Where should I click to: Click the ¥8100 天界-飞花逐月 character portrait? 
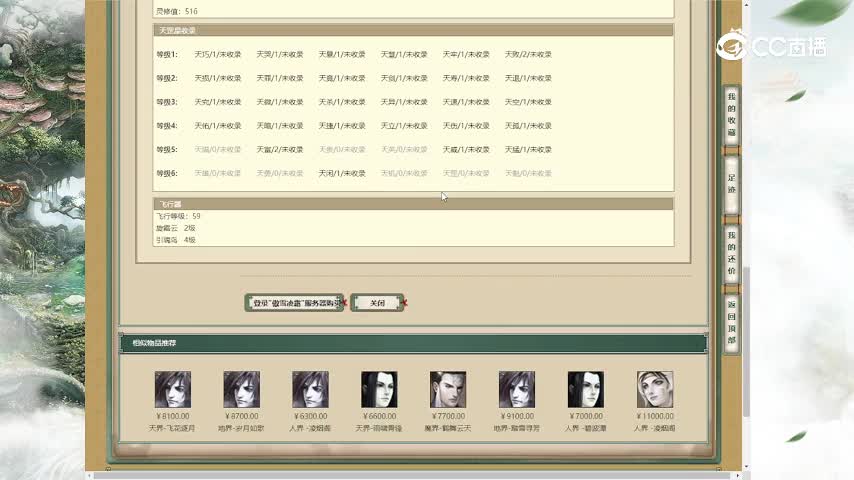[172, 389]
